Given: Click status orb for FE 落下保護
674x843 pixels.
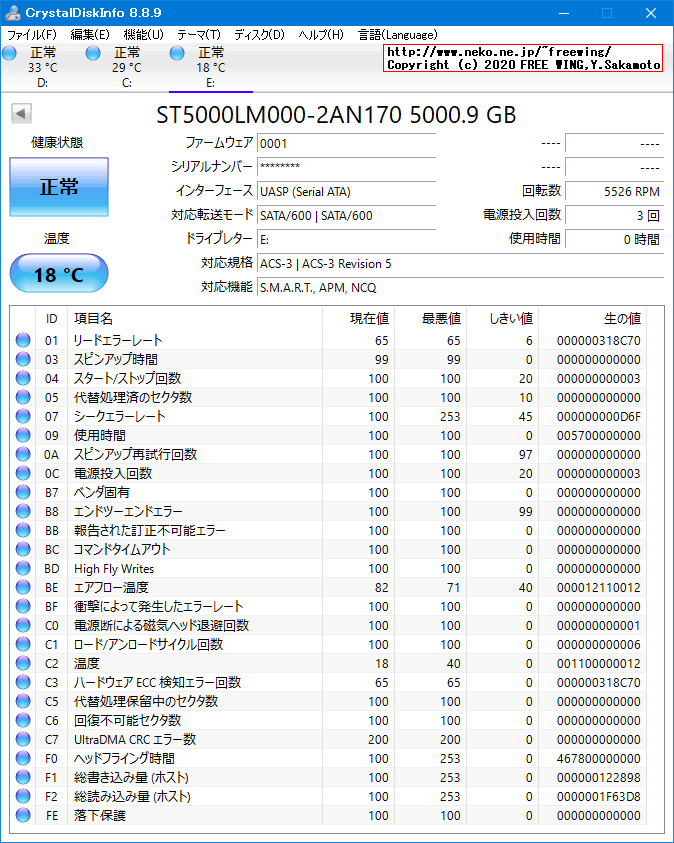Looking at the screenshot, I should (x=23, y=815).
